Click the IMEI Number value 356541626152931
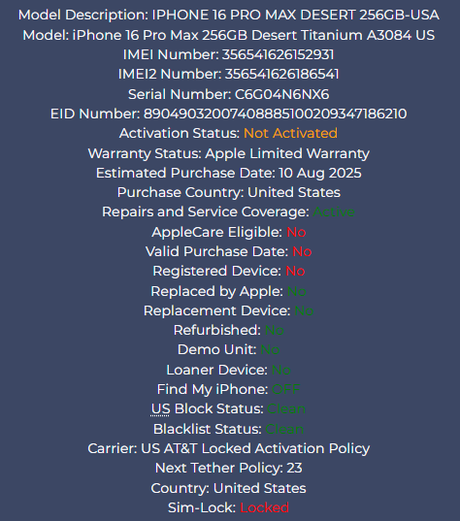The image size is (460, 521). pyautogui.click(x=278, y=55)
